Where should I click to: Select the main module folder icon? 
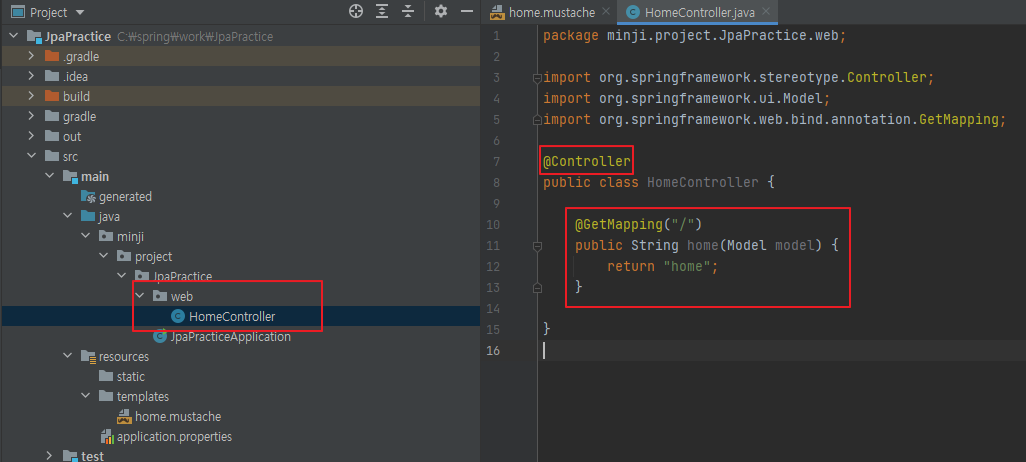[x=71, y=177]
